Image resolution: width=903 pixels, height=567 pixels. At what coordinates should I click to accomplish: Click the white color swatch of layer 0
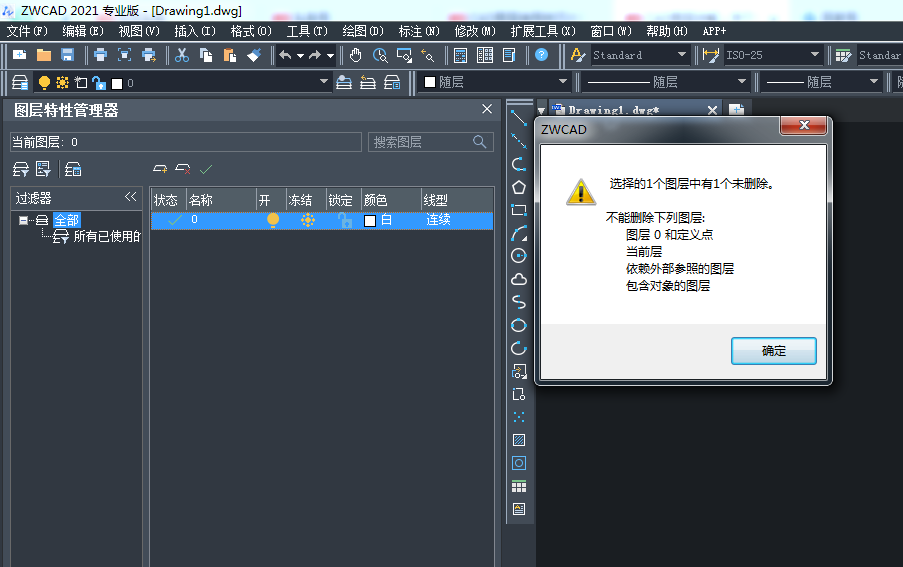(370, 220)
